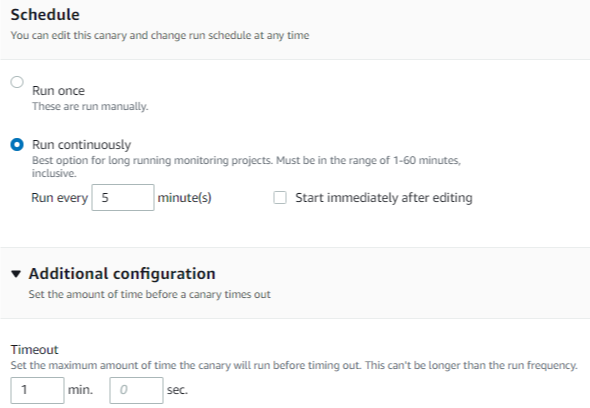Click the Schedule section heading

coord(45,15)
